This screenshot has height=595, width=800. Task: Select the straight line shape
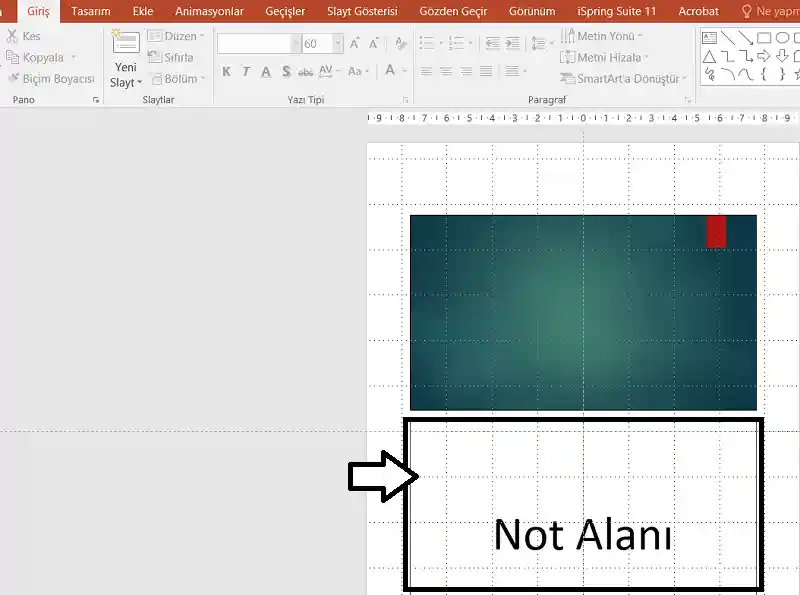[x=728, y=38]
